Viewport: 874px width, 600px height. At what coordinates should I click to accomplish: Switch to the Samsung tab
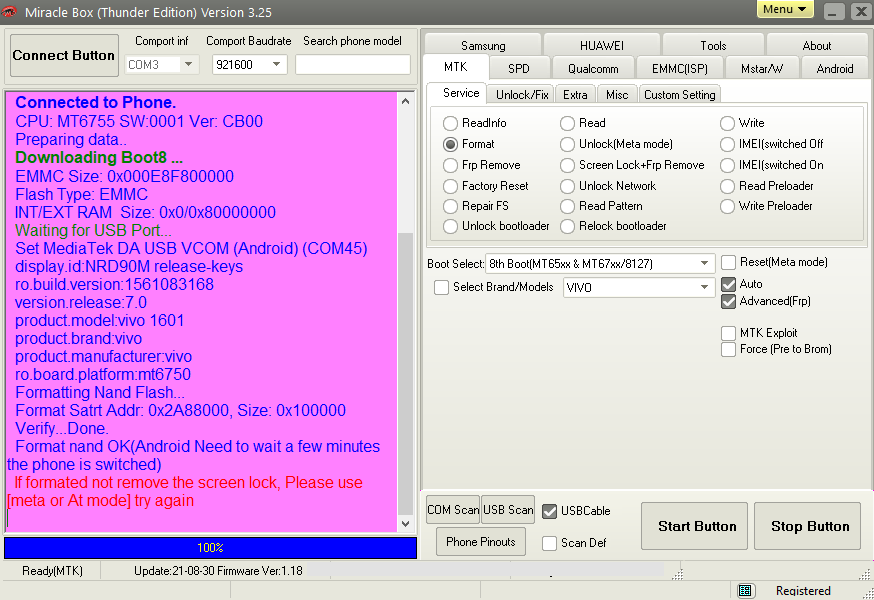pos(483,46)
